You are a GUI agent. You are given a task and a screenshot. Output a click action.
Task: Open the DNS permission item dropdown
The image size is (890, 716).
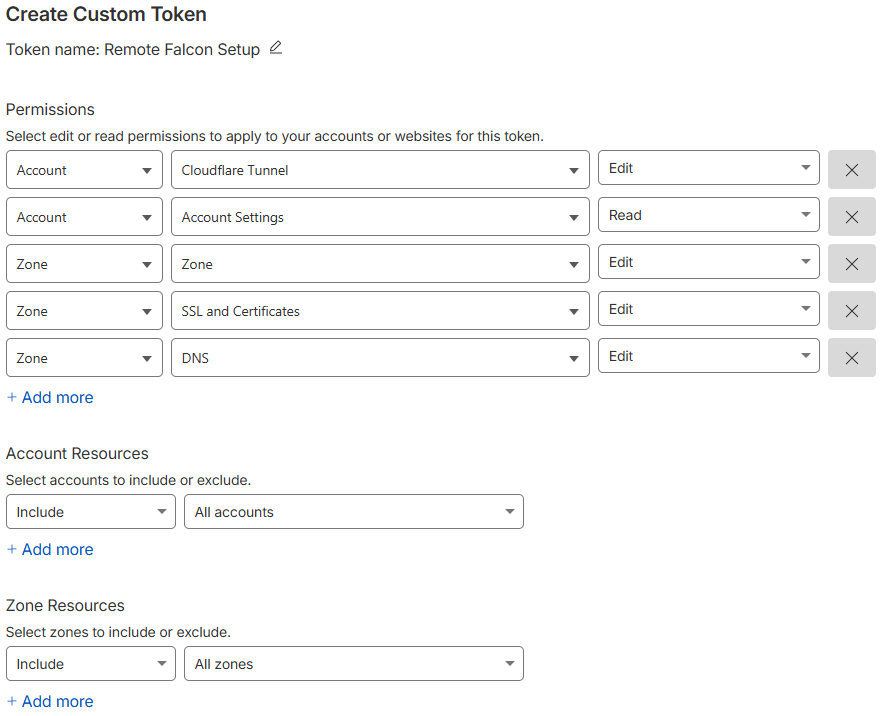pyautogui.click(x=380, y=358)
